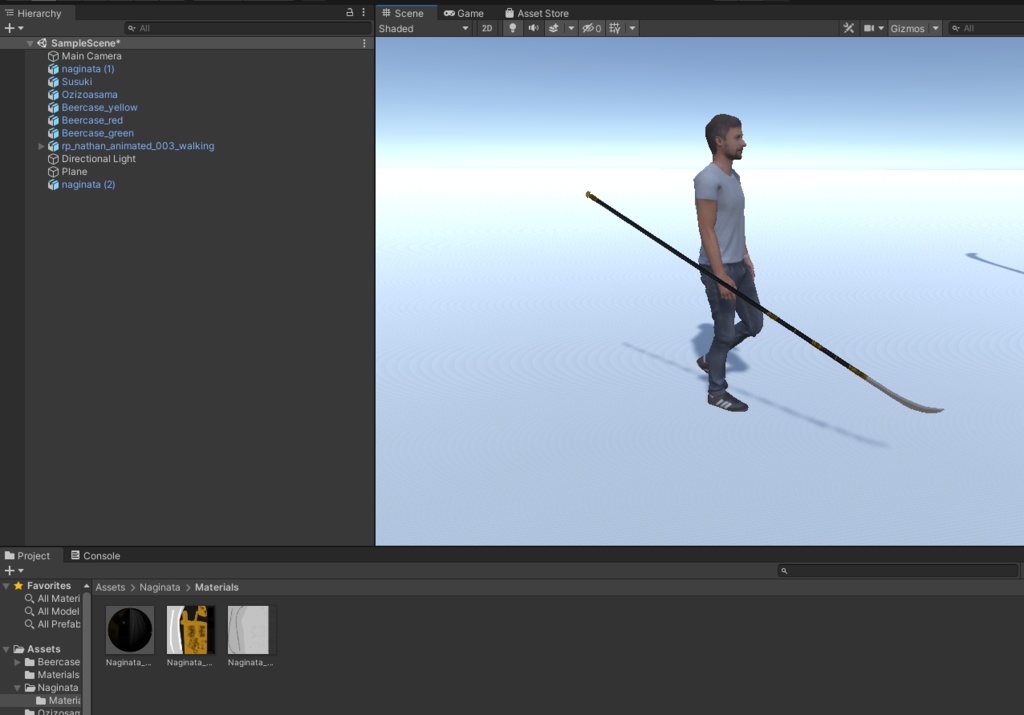Select Hierarchy panel tab

[x=33, y=13]
